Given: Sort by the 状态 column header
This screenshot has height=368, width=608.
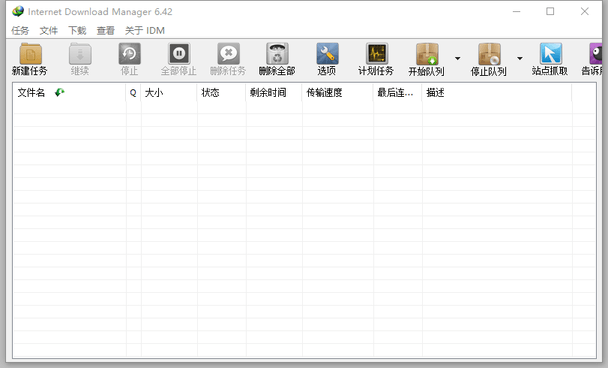Looking at the screenshot, I should pyautogui.click(x=221, y=93).
